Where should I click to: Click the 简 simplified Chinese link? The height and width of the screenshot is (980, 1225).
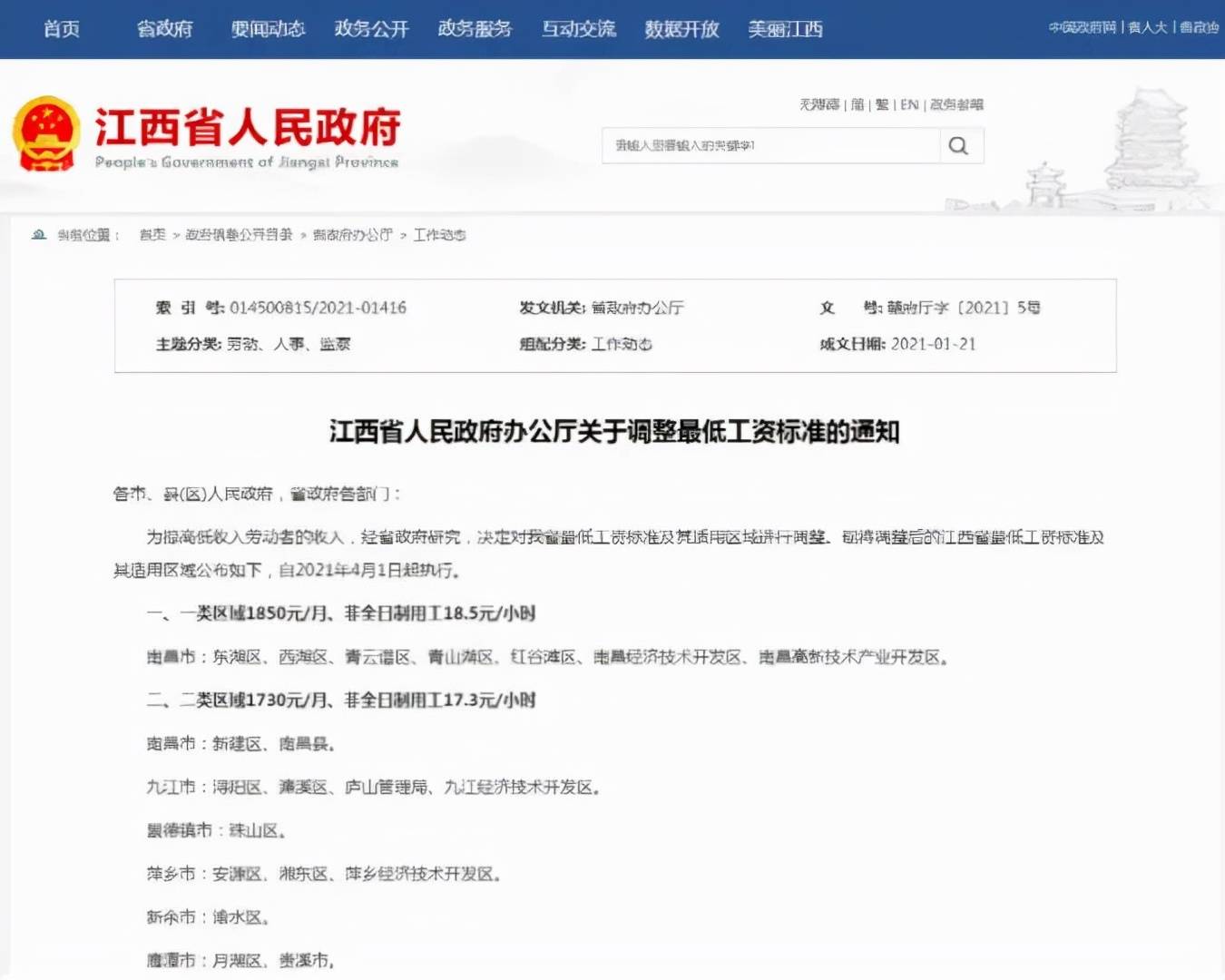[x=857, y=105]
